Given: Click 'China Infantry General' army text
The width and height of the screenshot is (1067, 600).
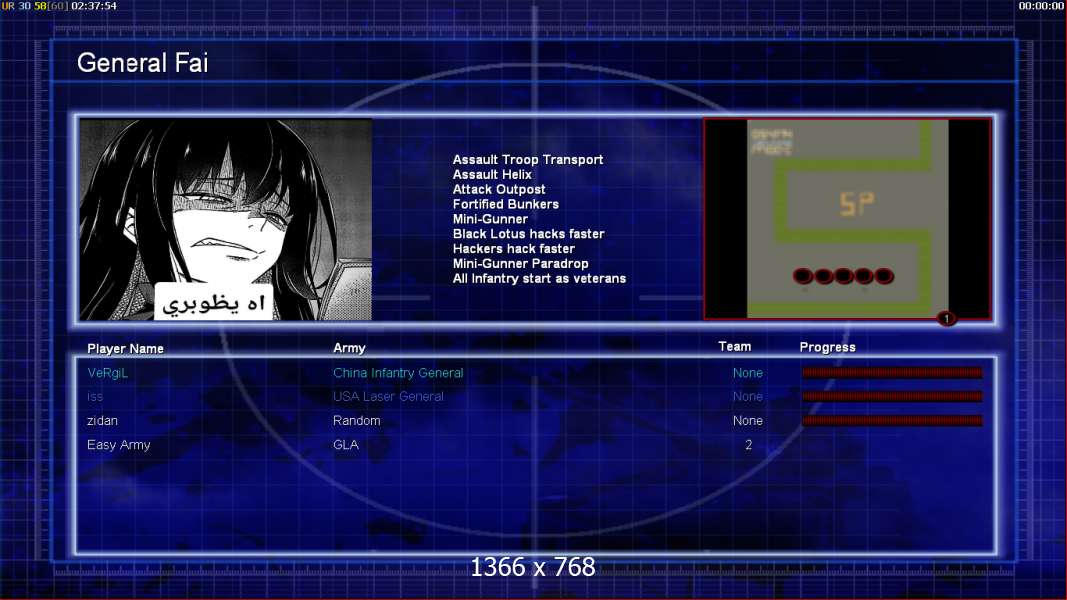Looking at the screenshot, I should (398, 373).
